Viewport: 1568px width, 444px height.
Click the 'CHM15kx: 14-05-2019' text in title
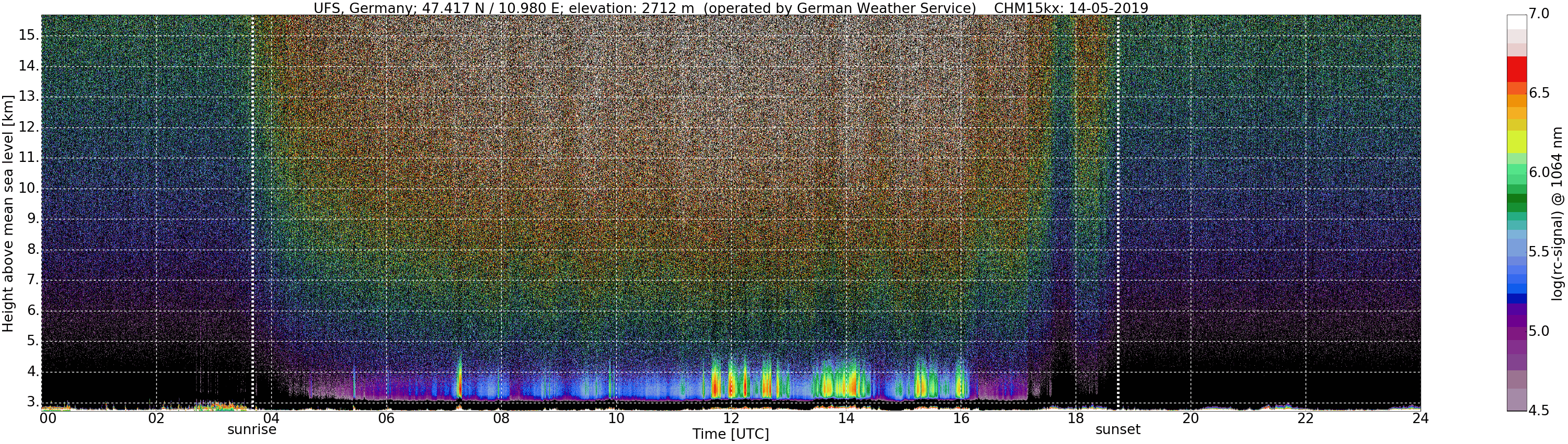(1071, 8)
